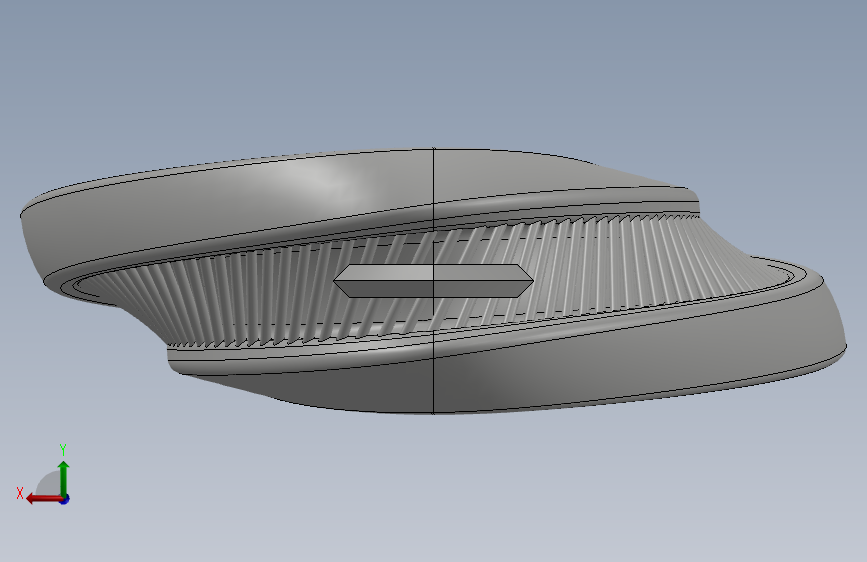Click the blue Z axis dot on the triad

tap(65, 499)
